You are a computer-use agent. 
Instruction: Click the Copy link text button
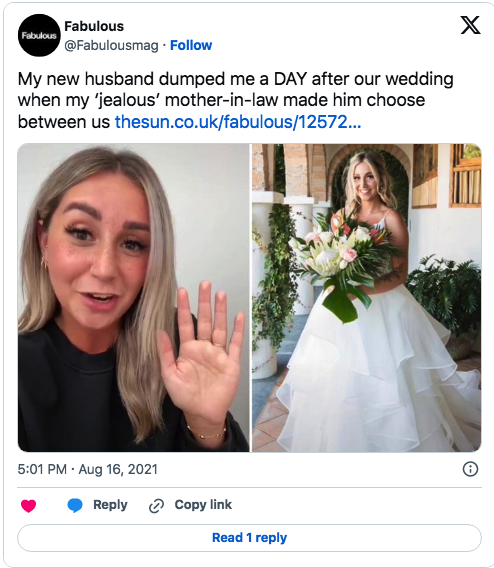(203, 505)
